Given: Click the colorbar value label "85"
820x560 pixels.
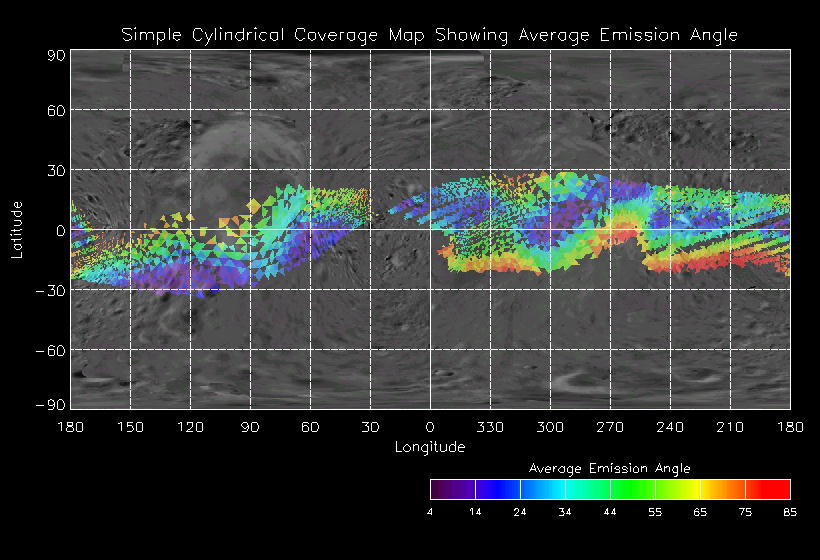Looking at the screenshot, I should click(790, 512).
